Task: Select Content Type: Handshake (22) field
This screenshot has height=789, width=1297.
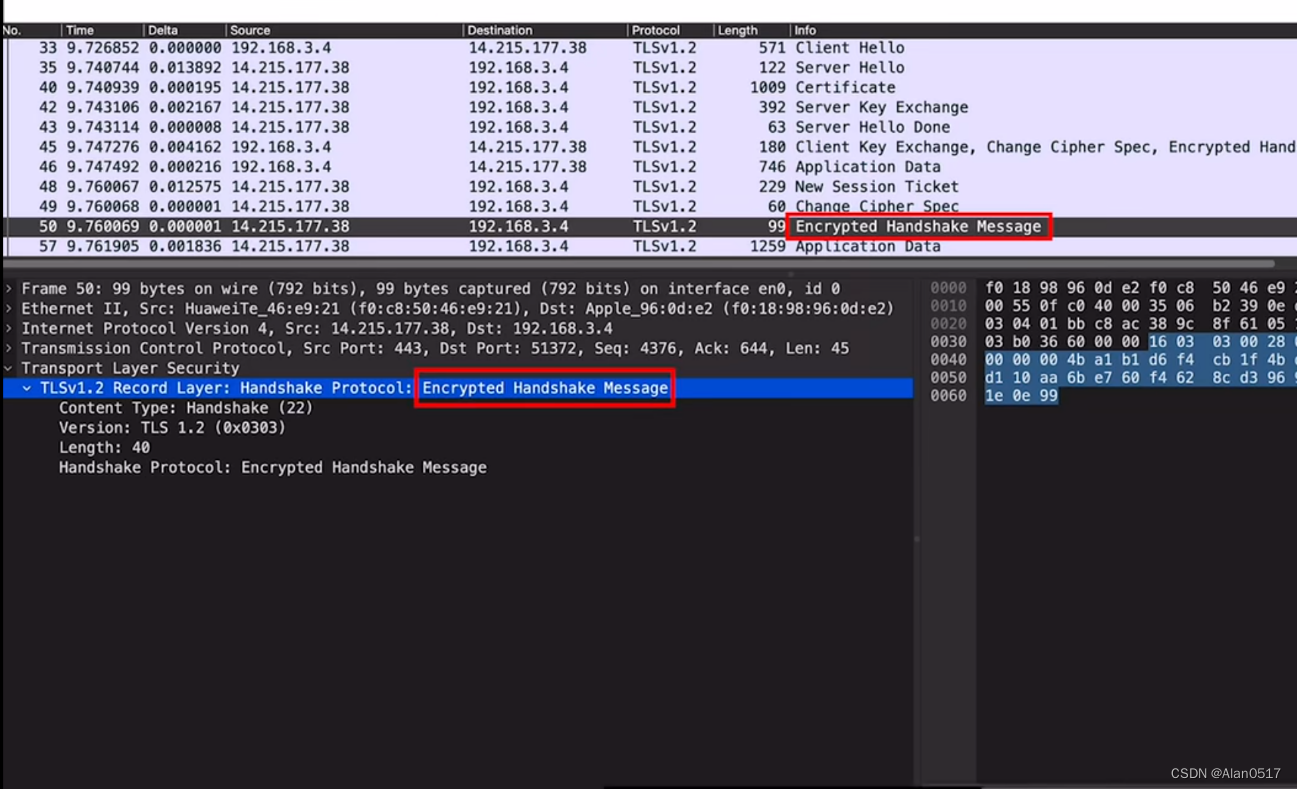Action: 186,408
